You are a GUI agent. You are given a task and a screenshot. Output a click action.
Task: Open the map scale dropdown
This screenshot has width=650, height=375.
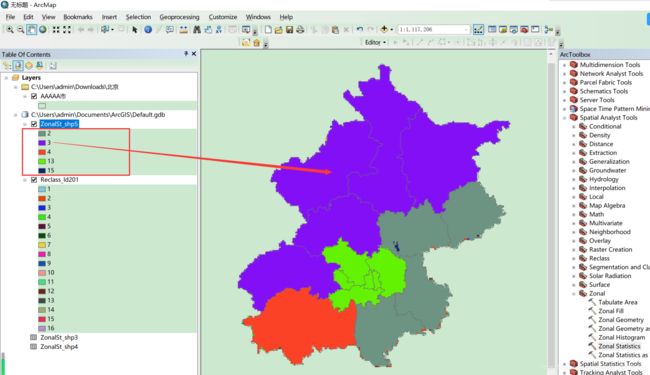pyautogui.click(x=466, y=30)
